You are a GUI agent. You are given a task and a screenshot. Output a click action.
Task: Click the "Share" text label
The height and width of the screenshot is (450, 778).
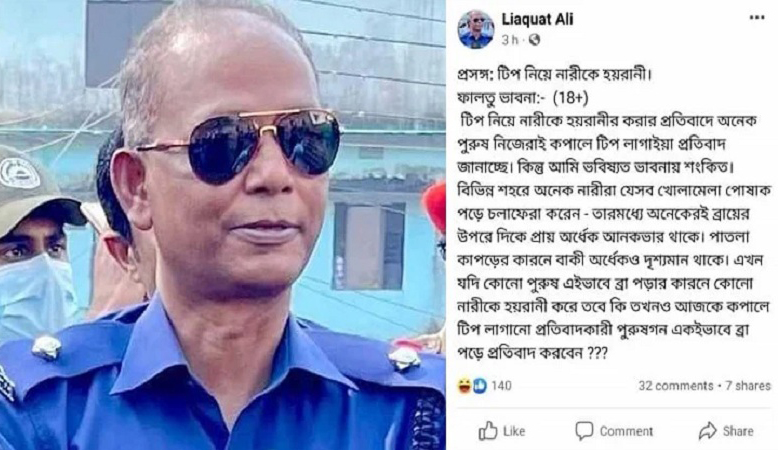[738, 431]
